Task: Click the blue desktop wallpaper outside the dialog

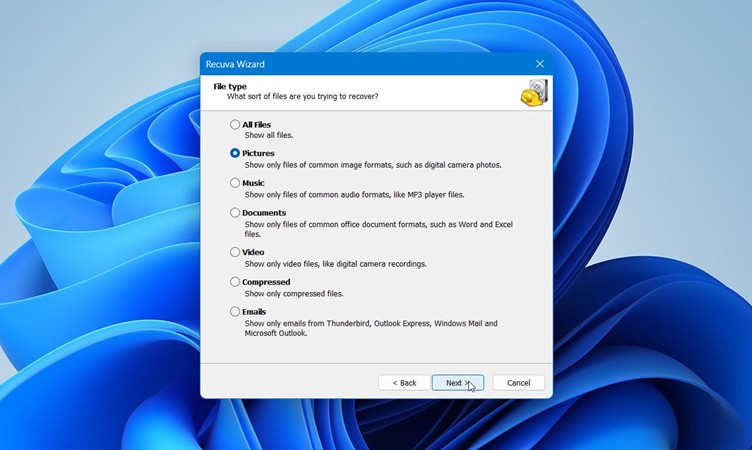Action: click(x=650, y=250)
